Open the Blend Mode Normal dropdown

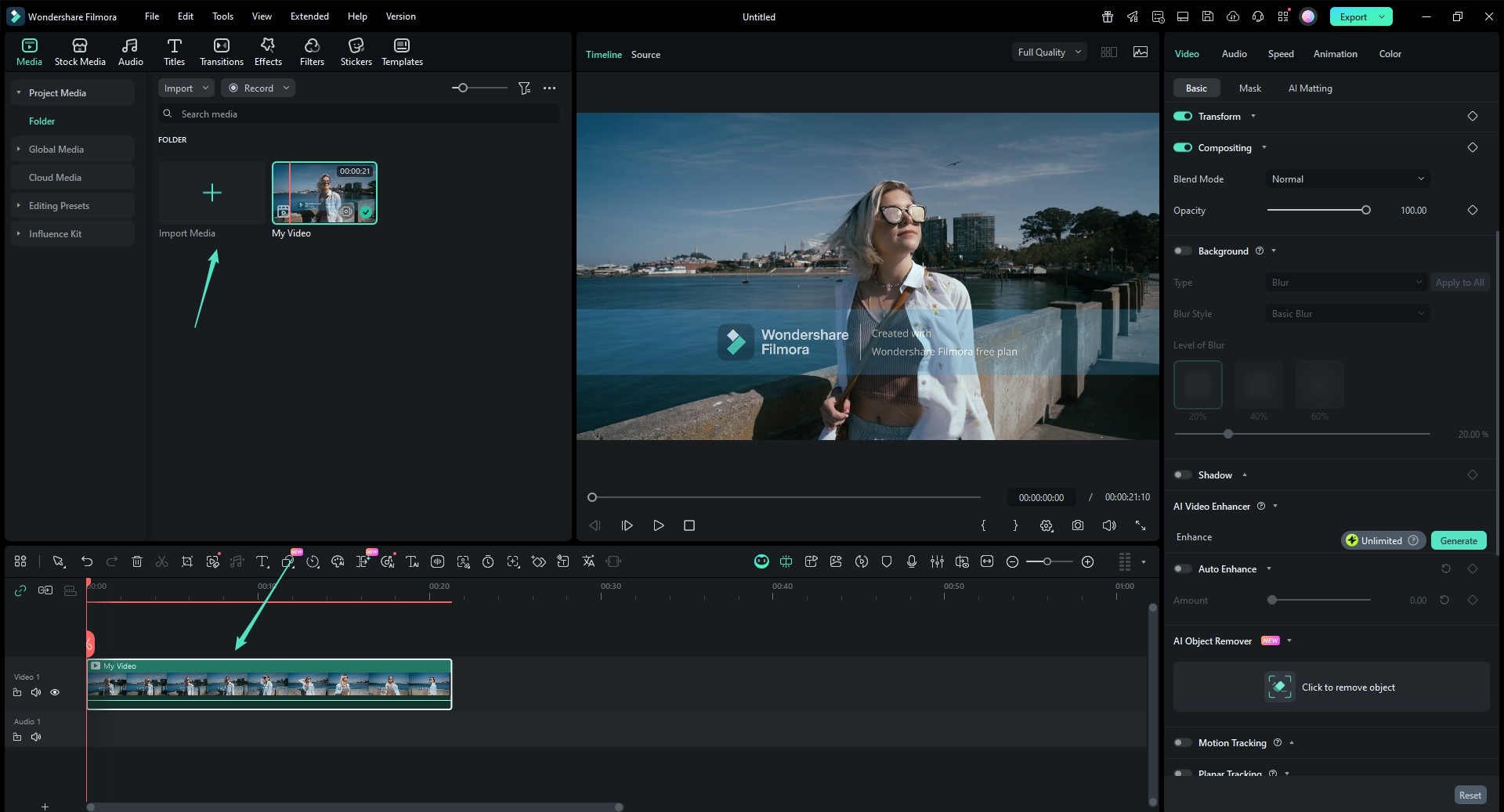(1347, 179)
